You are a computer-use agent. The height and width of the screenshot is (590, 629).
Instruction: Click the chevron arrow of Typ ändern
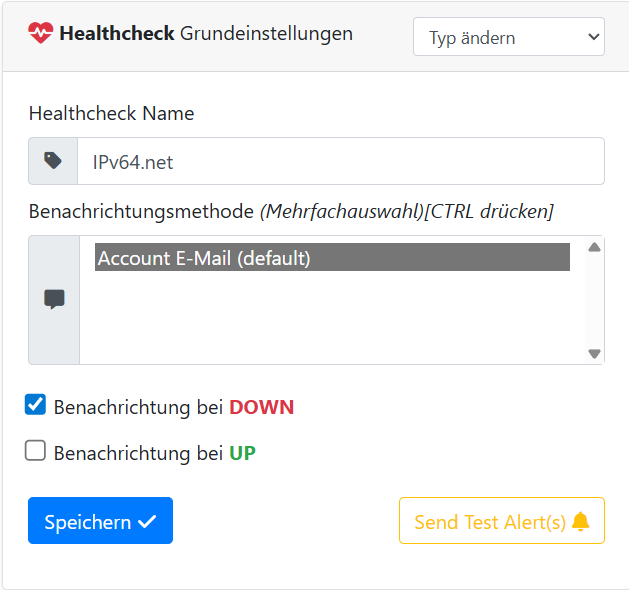click(x=592, y=38)
